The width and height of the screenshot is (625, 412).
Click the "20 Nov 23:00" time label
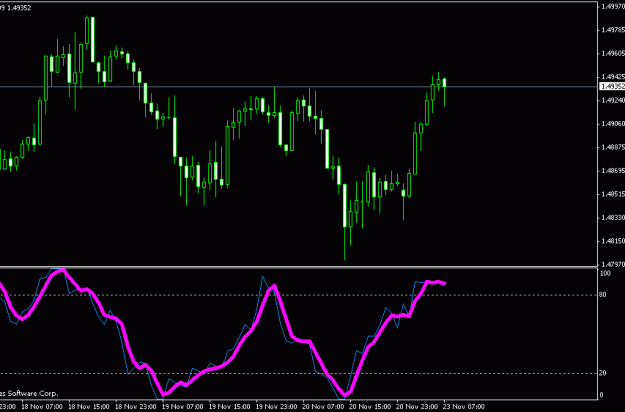click(x=417, y=407)
